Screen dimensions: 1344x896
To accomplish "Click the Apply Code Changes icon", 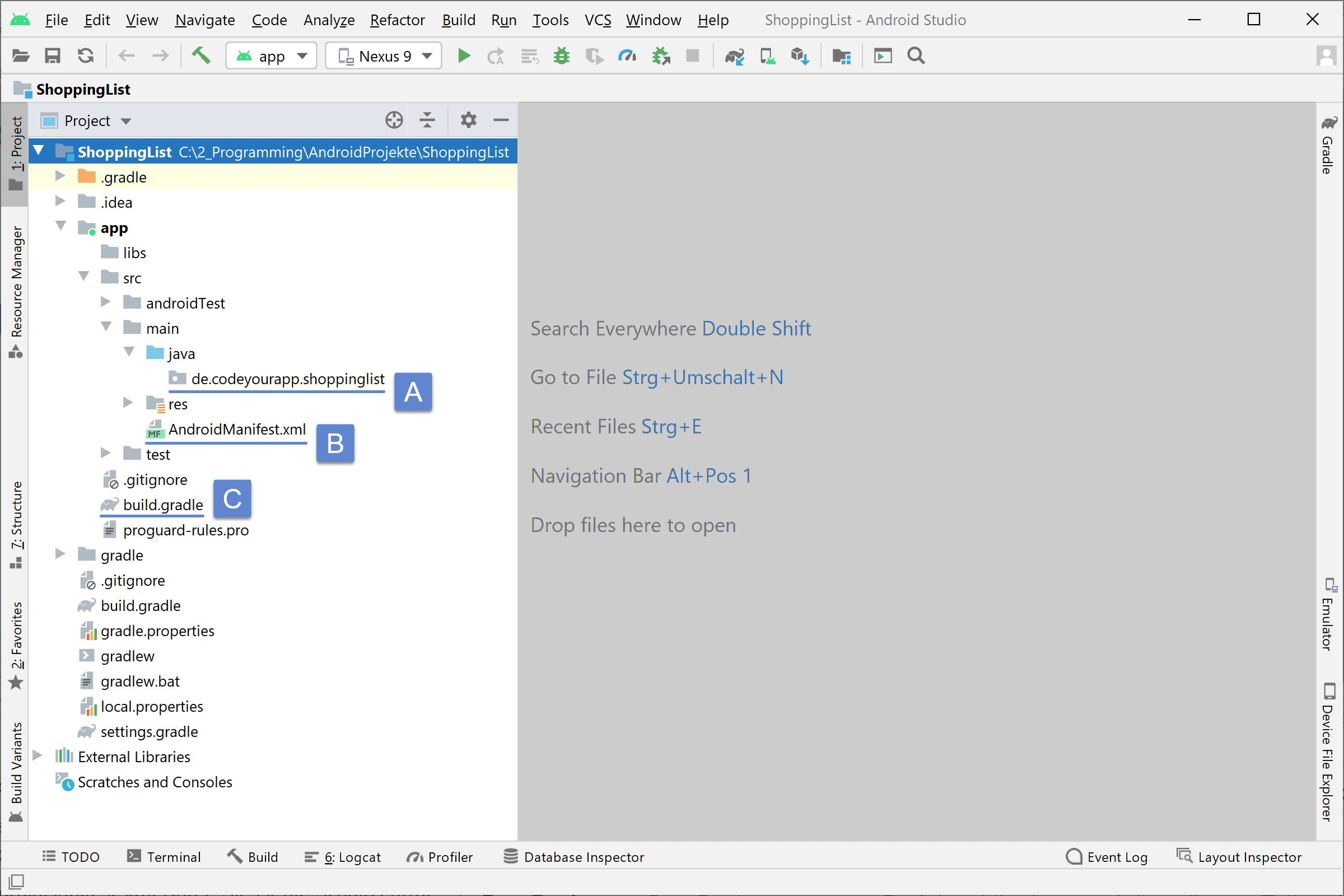I will click(x=530, y=56).
